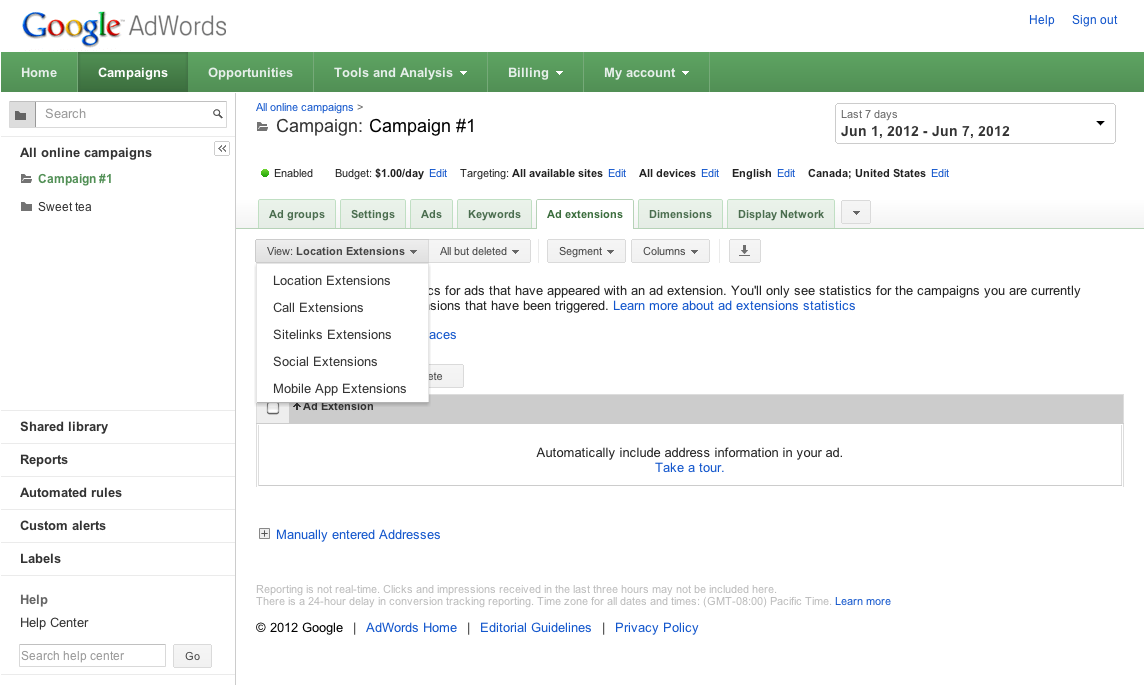Click the Google AdWords logo
The height and width of the screenshot is (685, 1144).
[124, 27]
